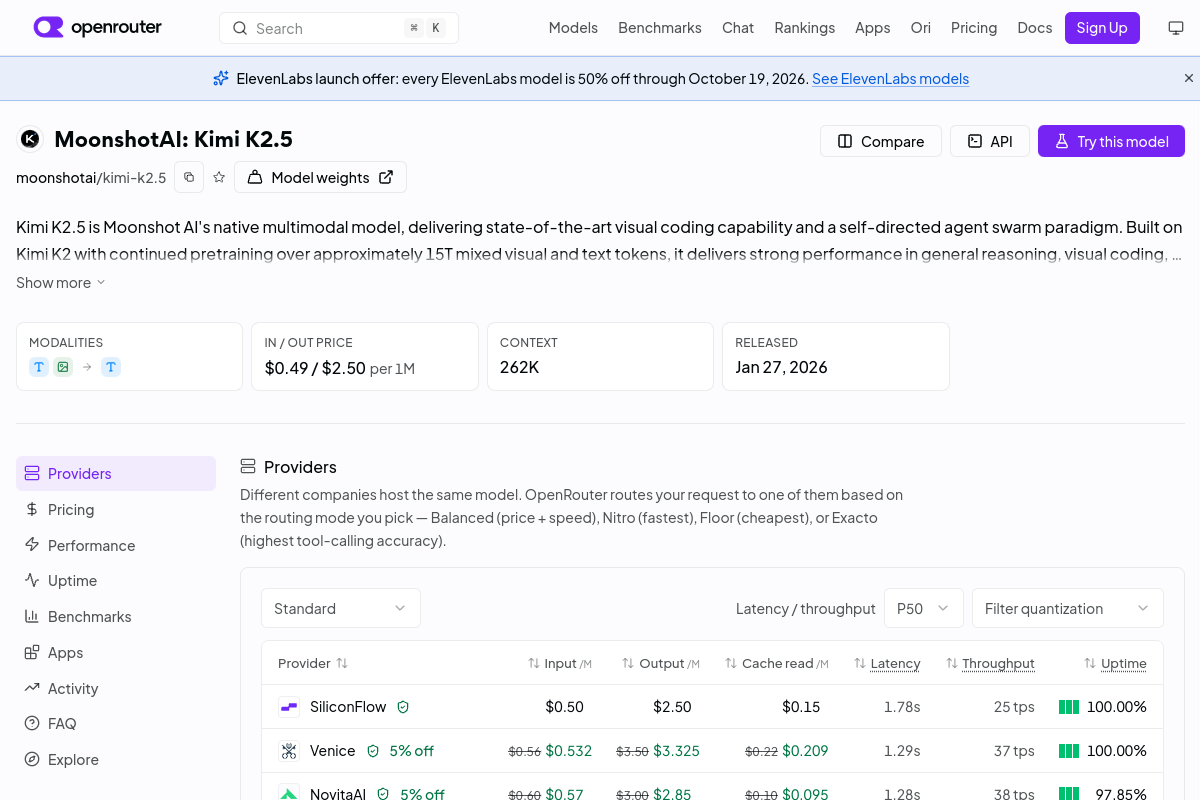Open Ori in top navigation

pos(921,28)
